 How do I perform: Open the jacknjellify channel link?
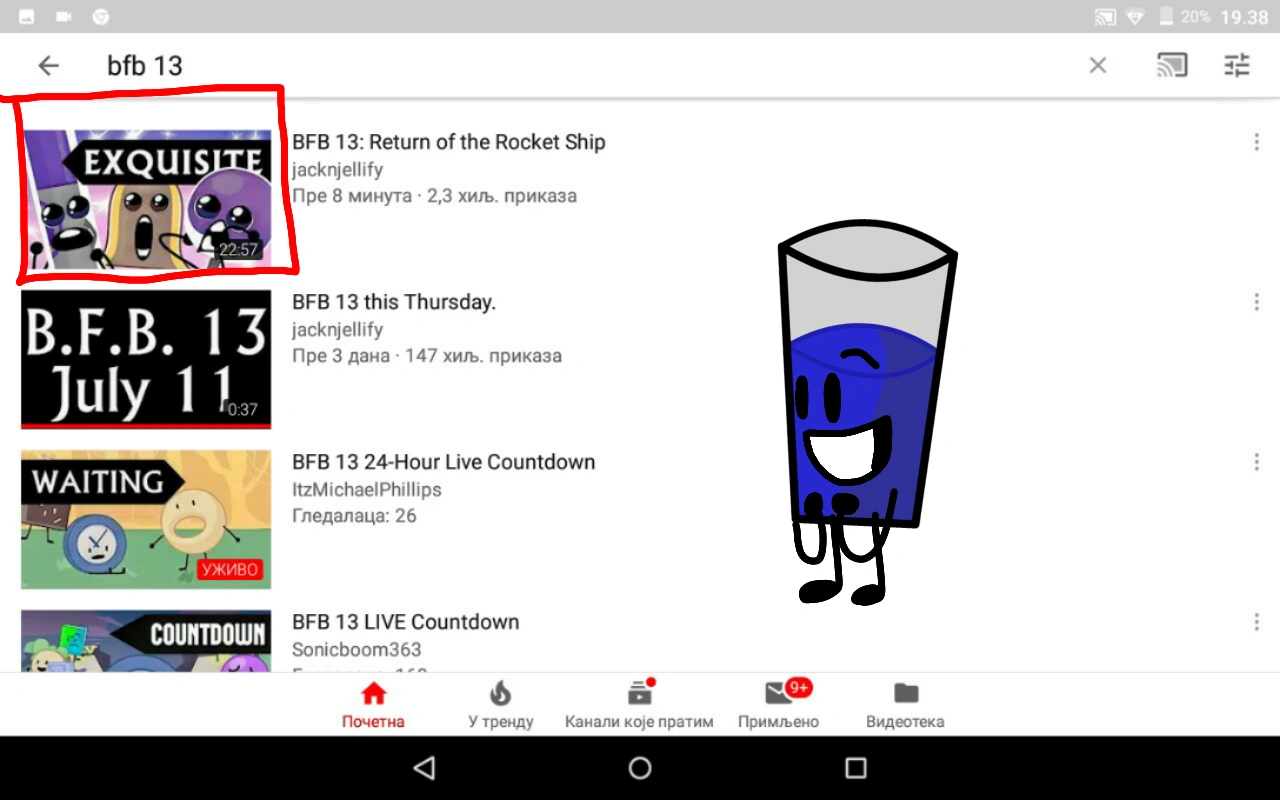337,169
